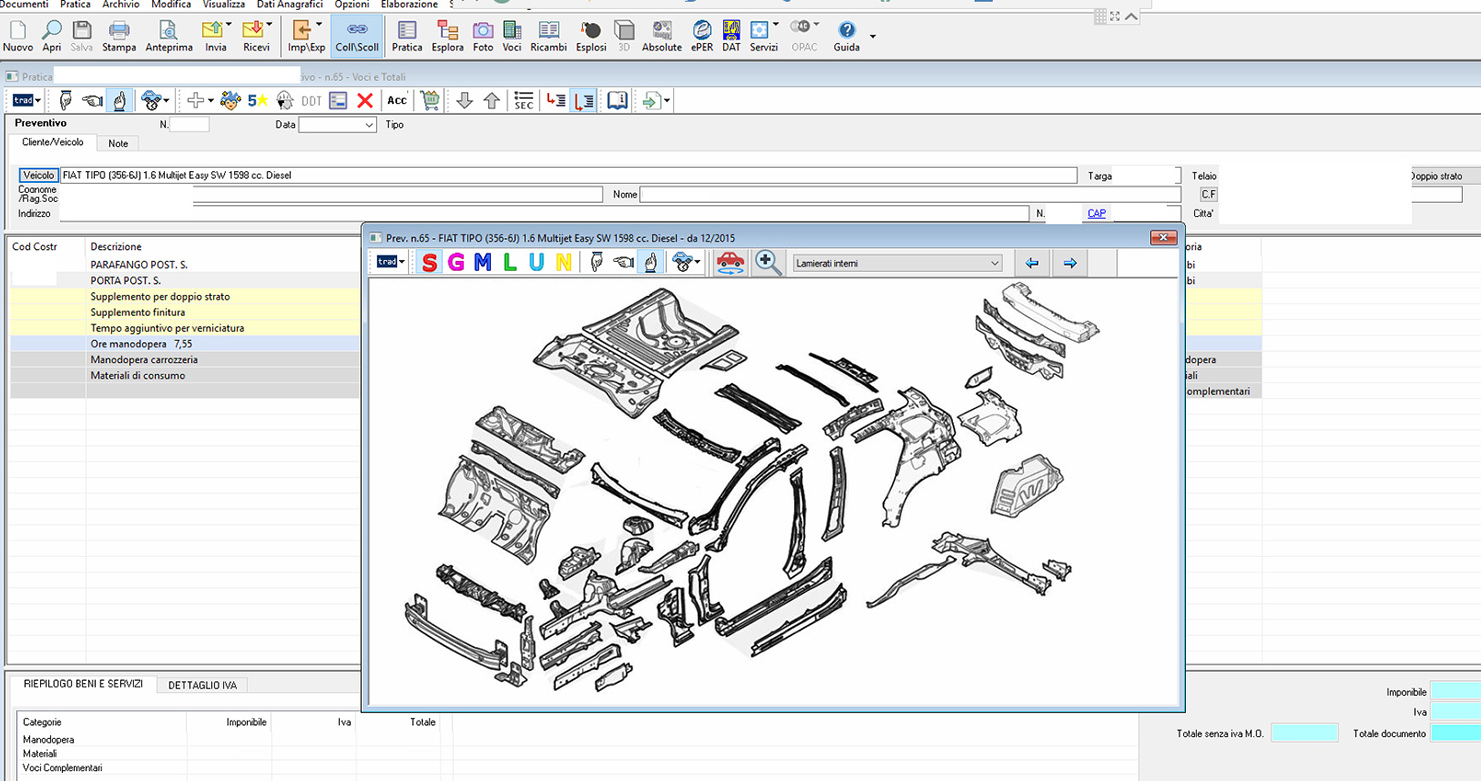The width and height of the screenshot is (1481, 781).
Task: Open the Documenti menu
Action: point(25,5)
